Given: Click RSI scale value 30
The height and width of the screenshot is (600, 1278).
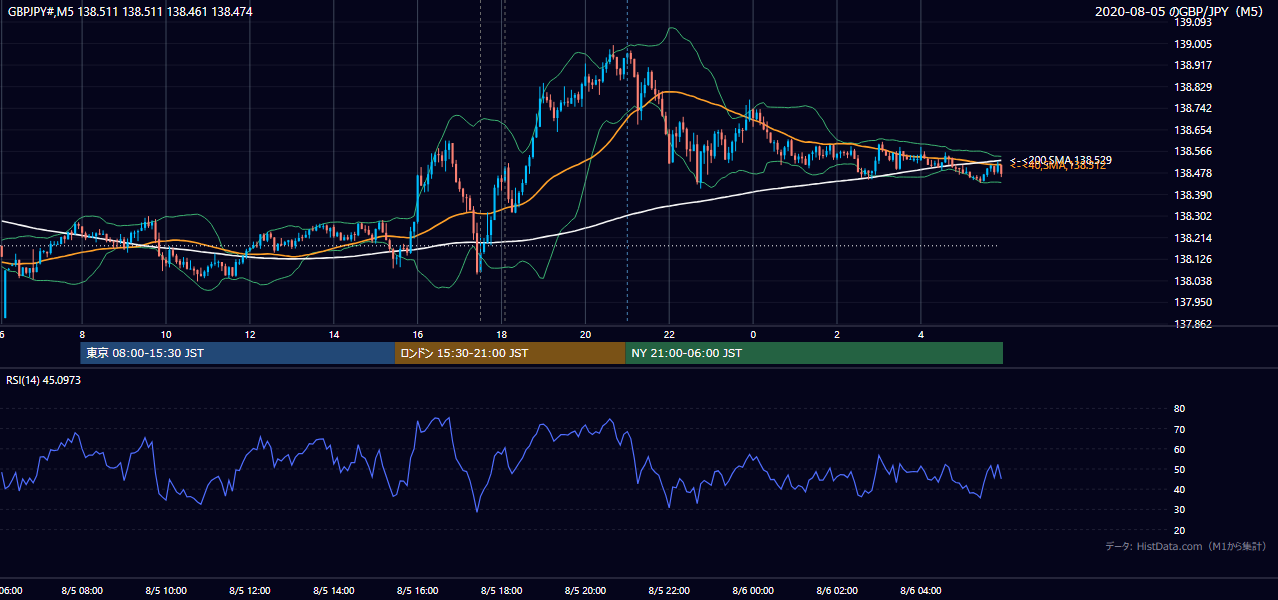Looking at the screenshot, I should click(1179, 510).
